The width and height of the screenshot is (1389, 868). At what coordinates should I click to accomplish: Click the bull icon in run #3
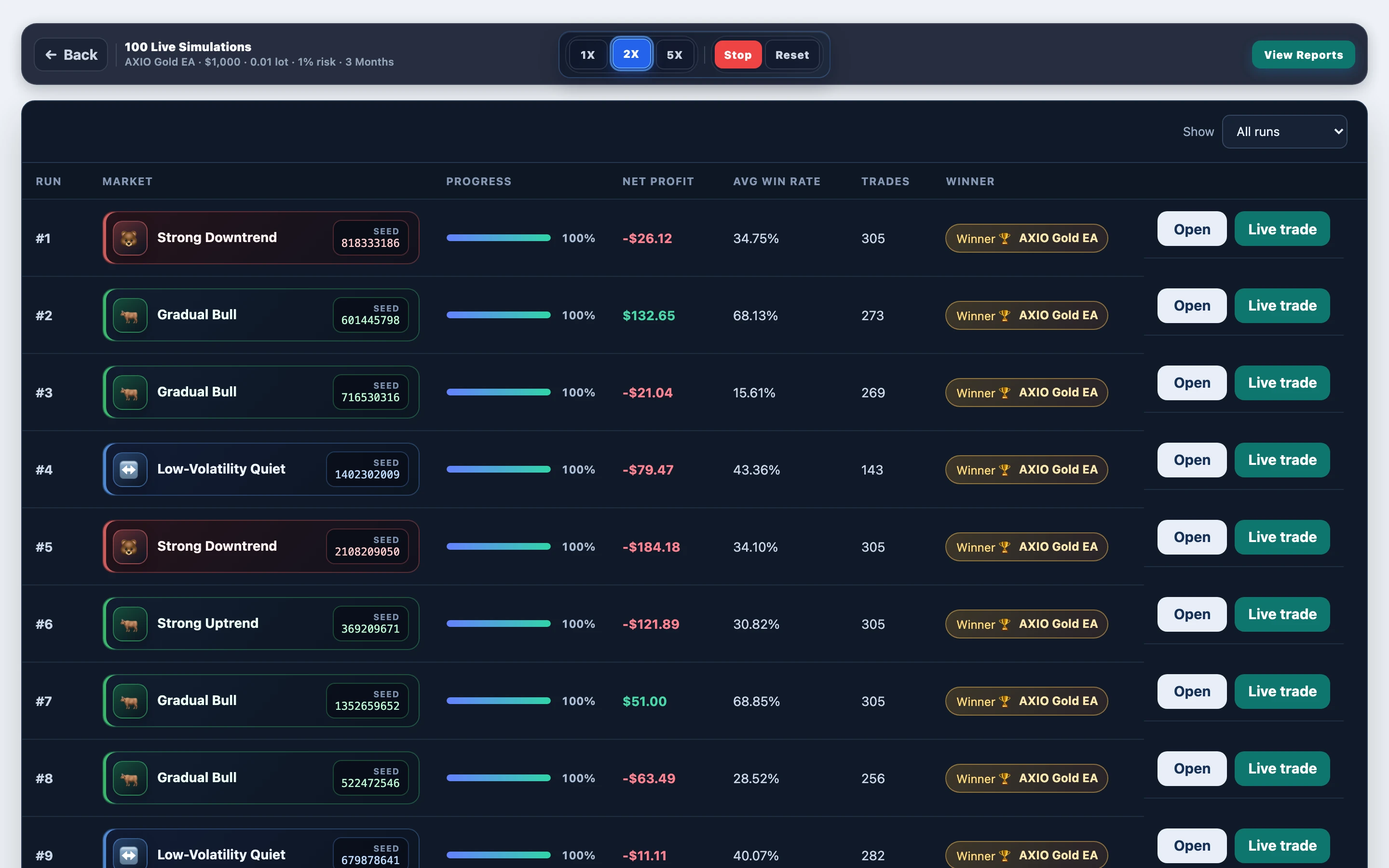[130, 392]
